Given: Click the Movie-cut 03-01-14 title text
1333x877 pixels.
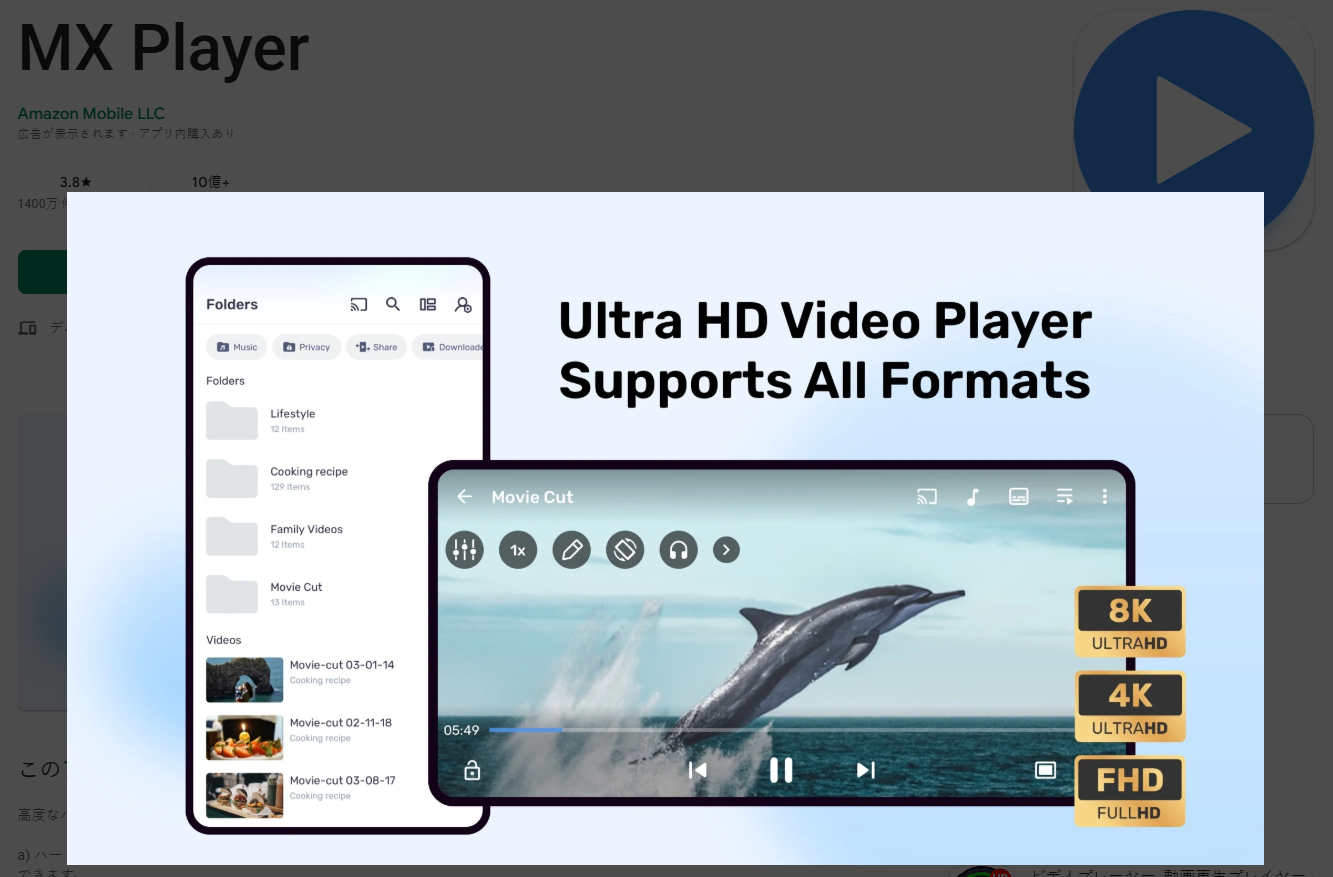Looking at the screenshot, I should click(342, 665).
